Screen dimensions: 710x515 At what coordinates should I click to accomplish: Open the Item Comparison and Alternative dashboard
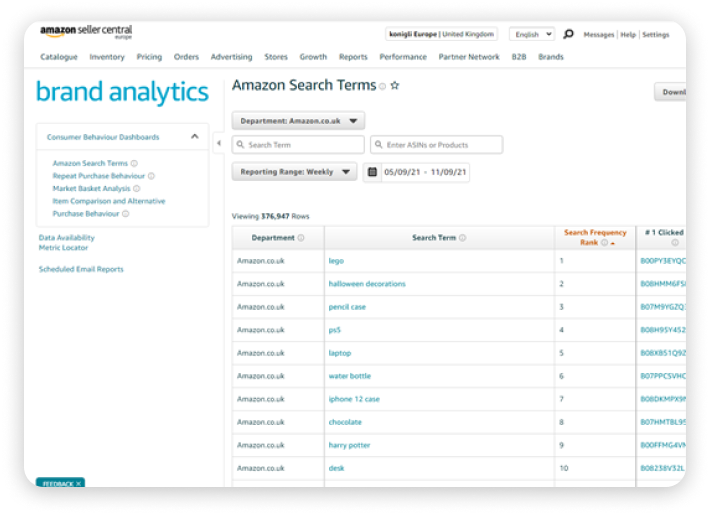click(109, 201)
